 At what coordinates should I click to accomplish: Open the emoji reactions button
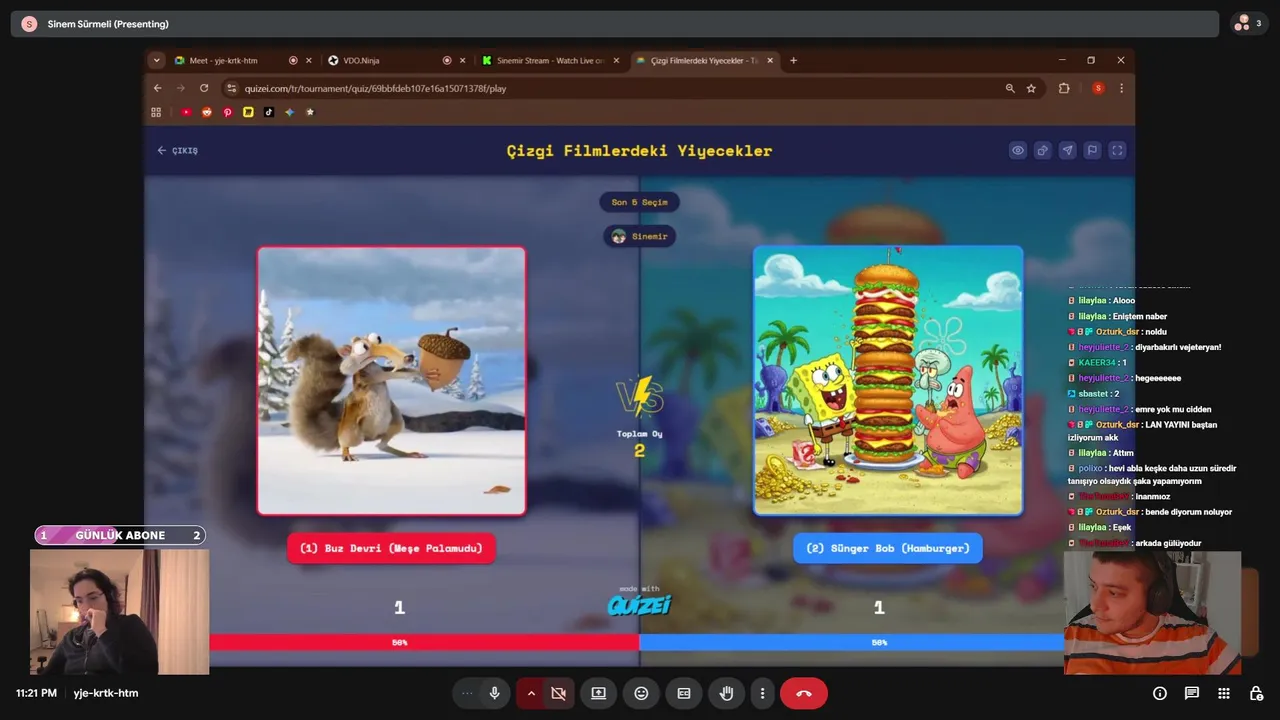[x=641, y=693]
